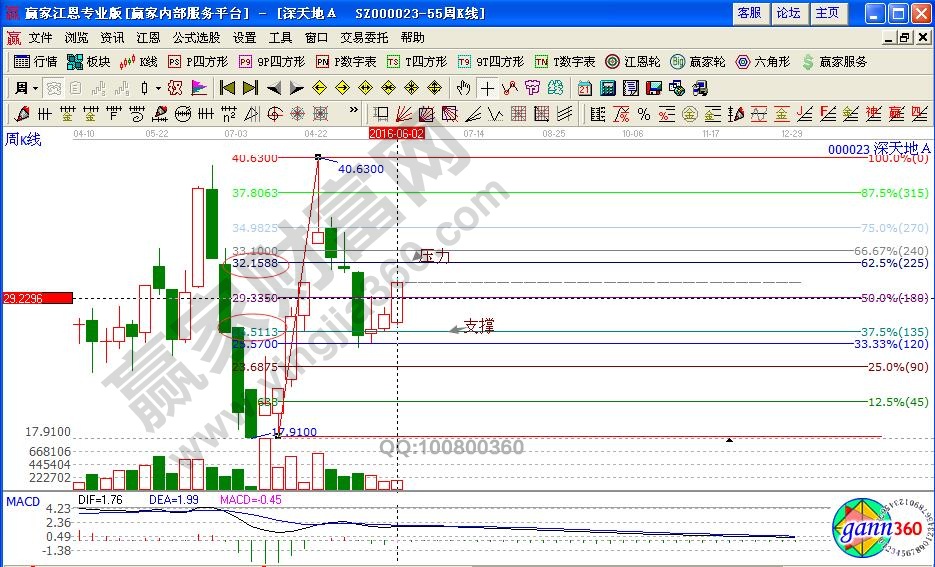Open the 交易委托 menu

[x=364, y=37]
